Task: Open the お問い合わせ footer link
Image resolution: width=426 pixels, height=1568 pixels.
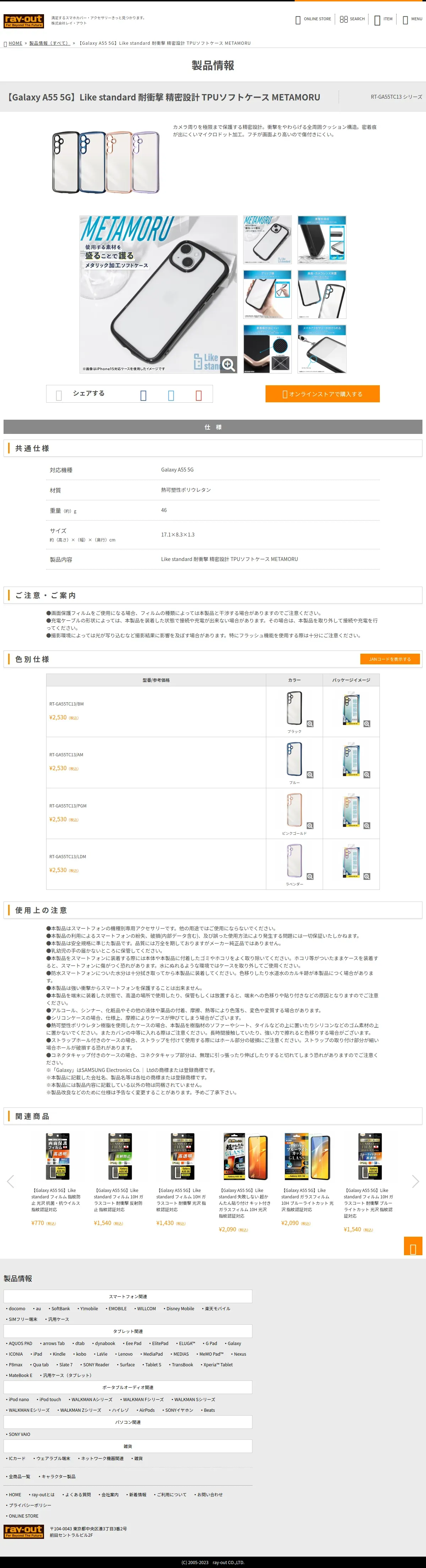Action: click(x=209, y=1494)
